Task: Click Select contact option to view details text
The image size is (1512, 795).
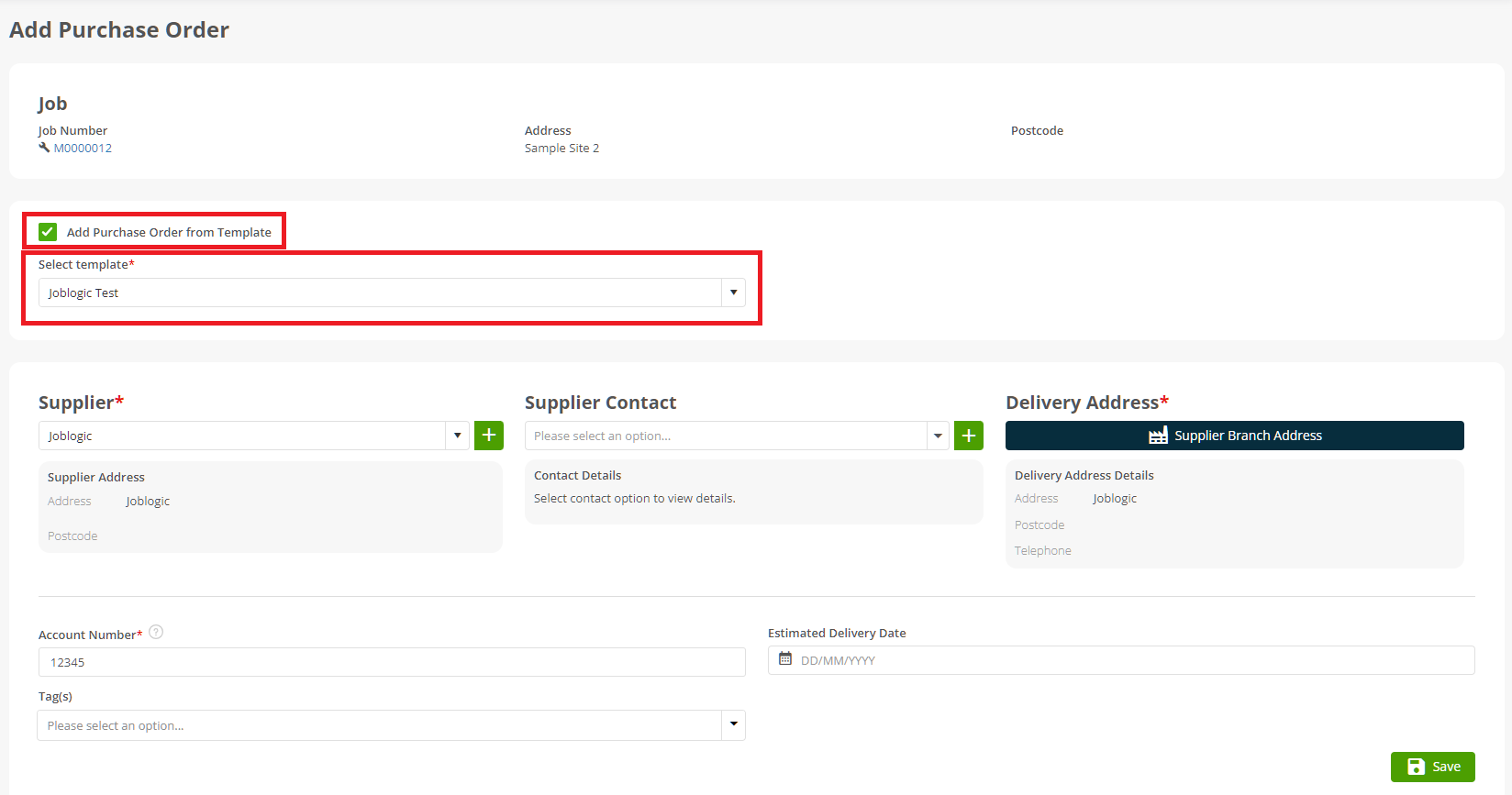Action: (635, 498)
